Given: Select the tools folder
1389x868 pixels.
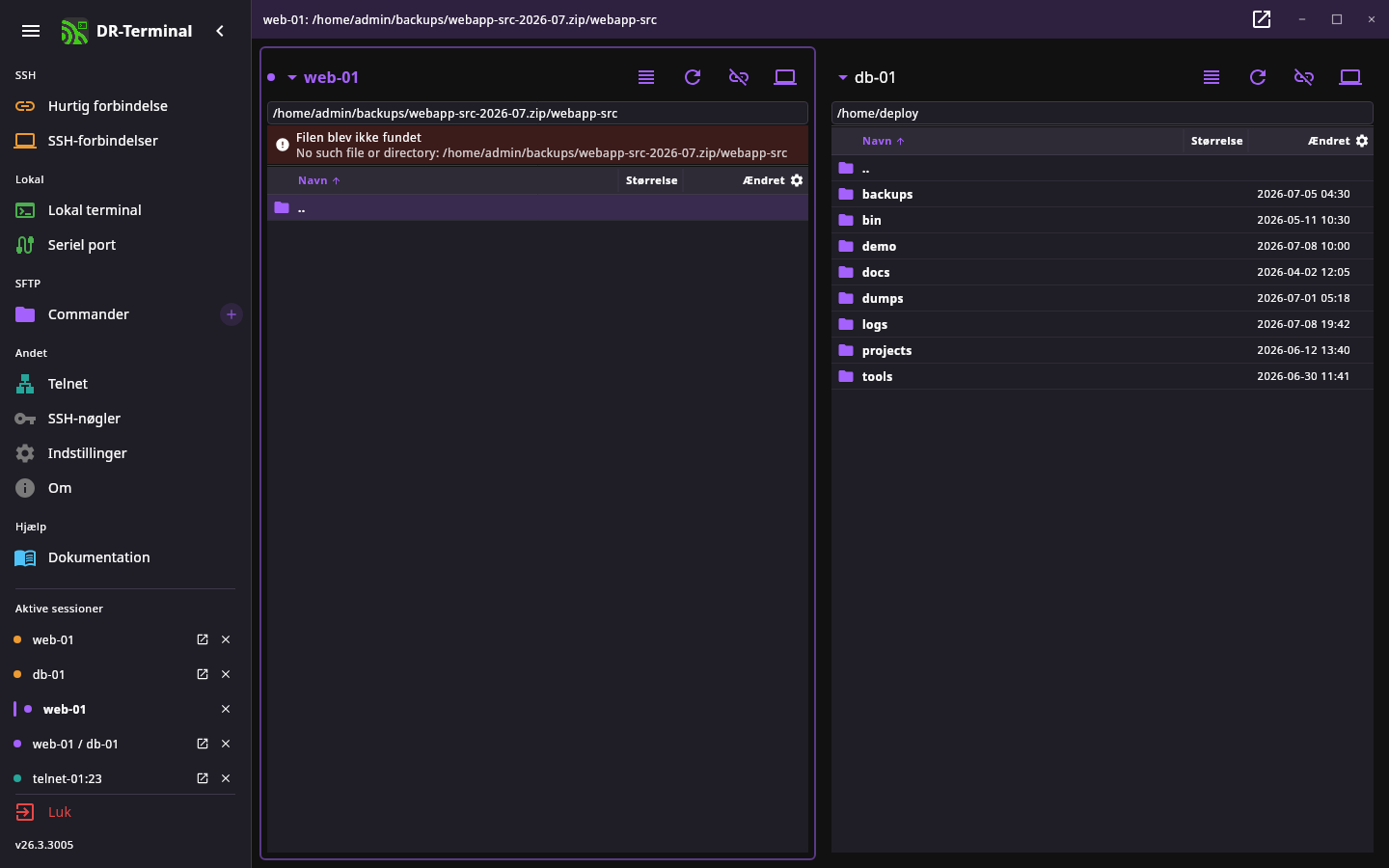Looking at the screenshot, I should point(1103,376).
